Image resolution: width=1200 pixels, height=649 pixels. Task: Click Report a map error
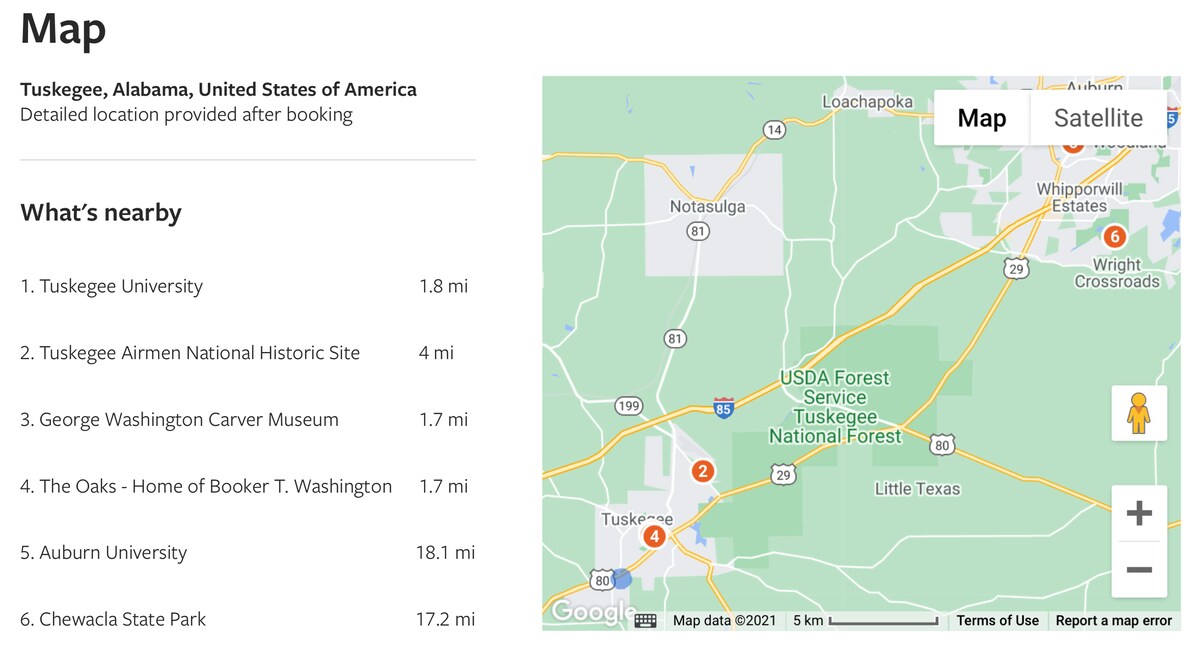click(x=1113, y=620)
